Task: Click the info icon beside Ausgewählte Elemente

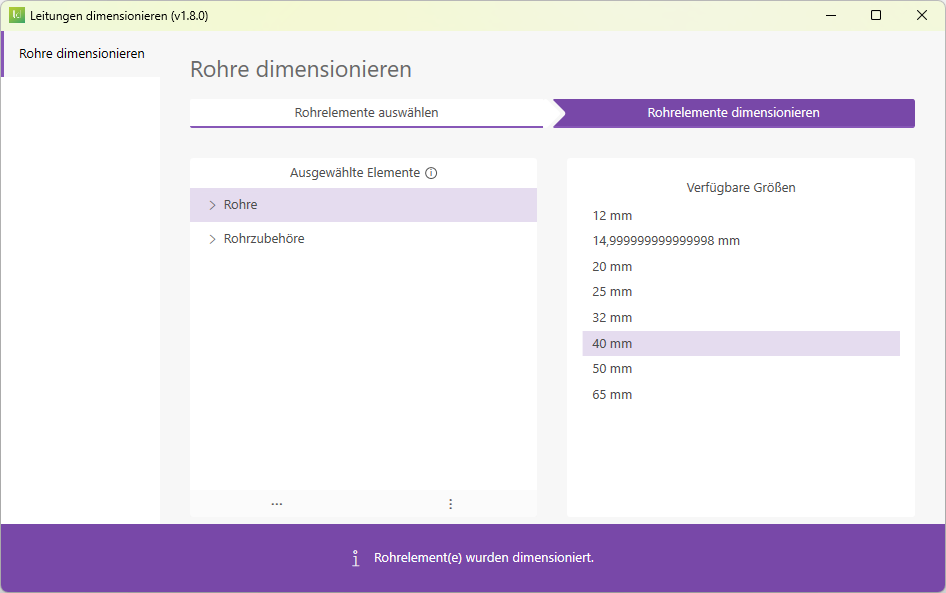Action: pyautogui.click(x=431, y=172)
